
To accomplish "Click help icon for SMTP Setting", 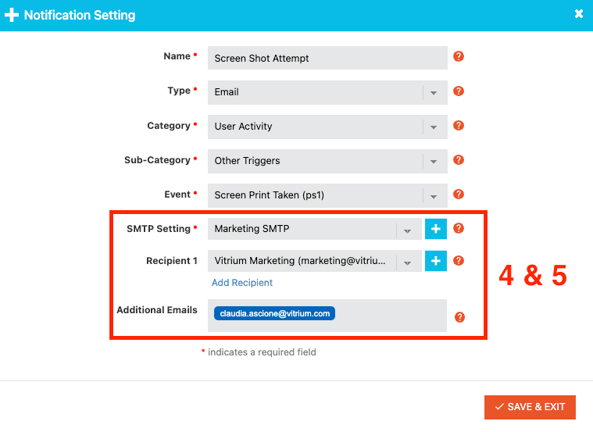I will [x=458, y=228].
